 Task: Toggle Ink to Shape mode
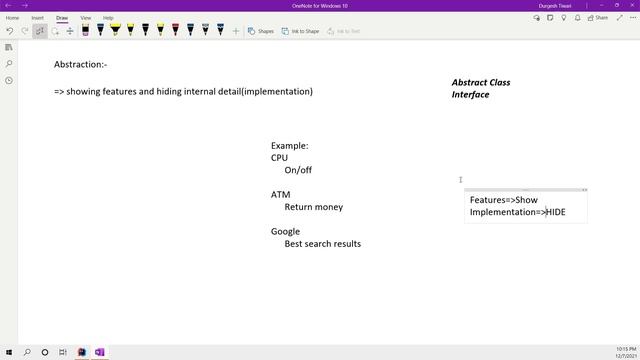pyautogui.click(x=300, y=31)
